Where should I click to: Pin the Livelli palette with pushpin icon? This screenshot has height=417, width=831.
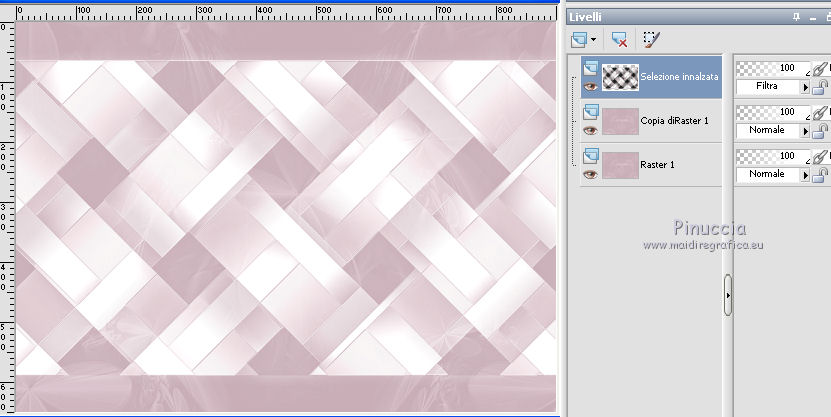796,17
